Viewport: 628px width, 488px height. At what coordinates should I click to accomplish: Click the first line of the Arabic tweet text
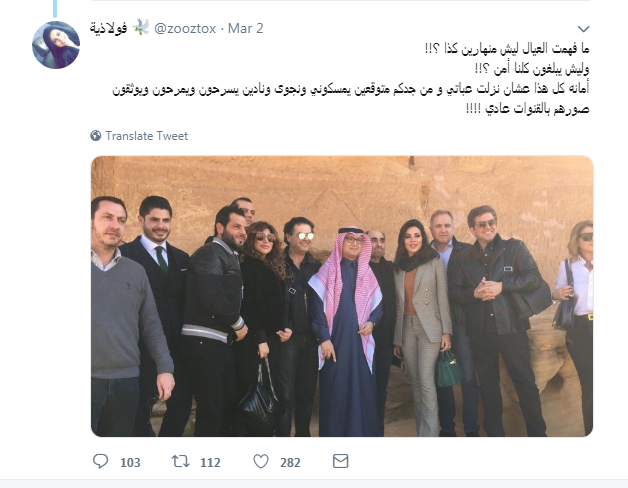click(507, 49)
